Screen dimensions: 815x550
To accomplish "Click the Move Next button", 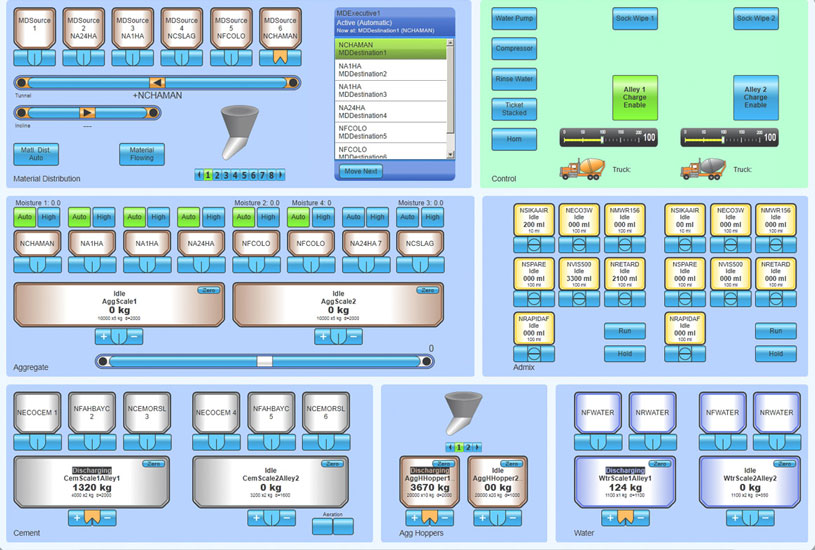I will point(361,171).
